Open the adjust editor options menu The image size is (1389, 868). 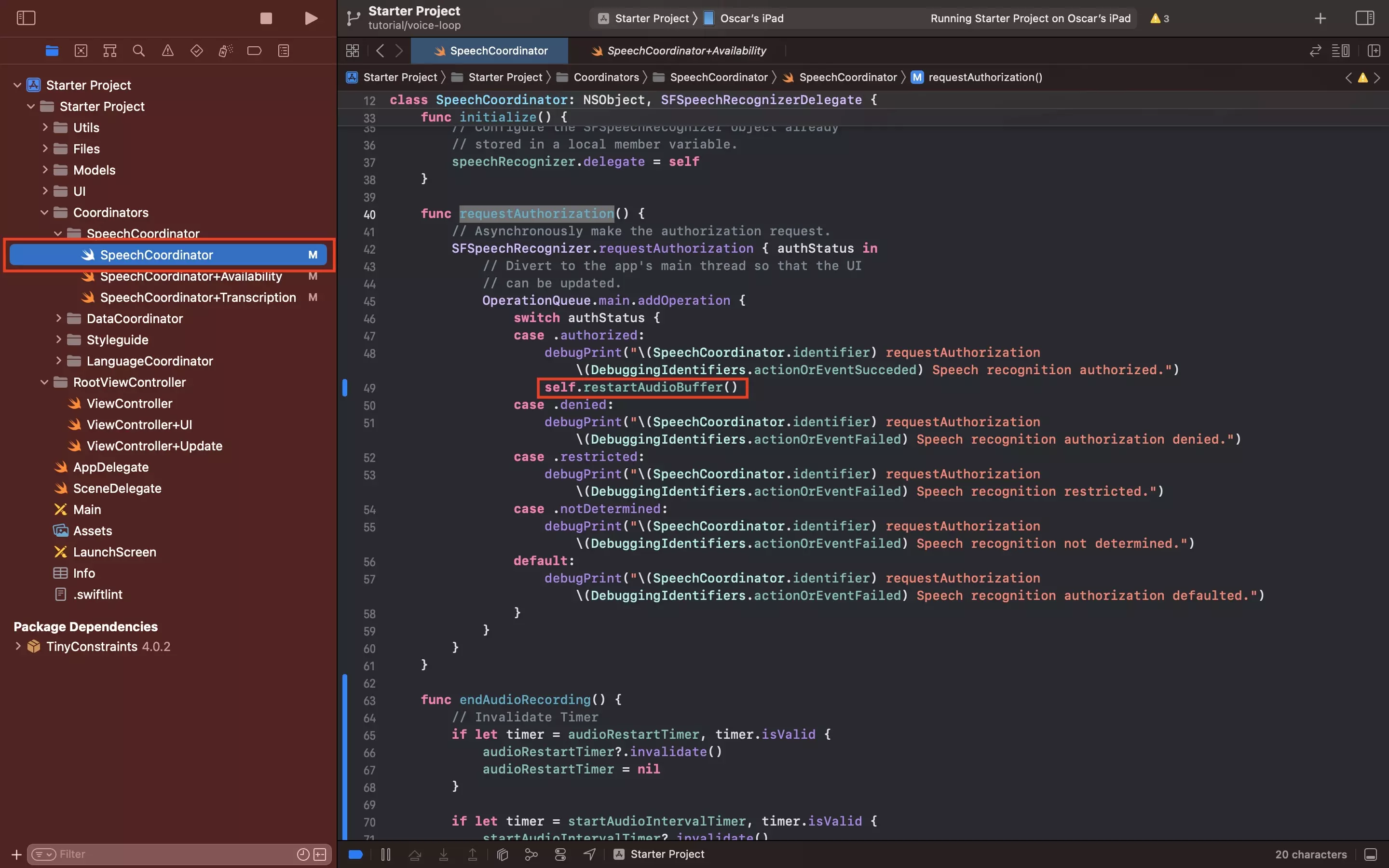pyautogui.click(x=1341, y=51)
